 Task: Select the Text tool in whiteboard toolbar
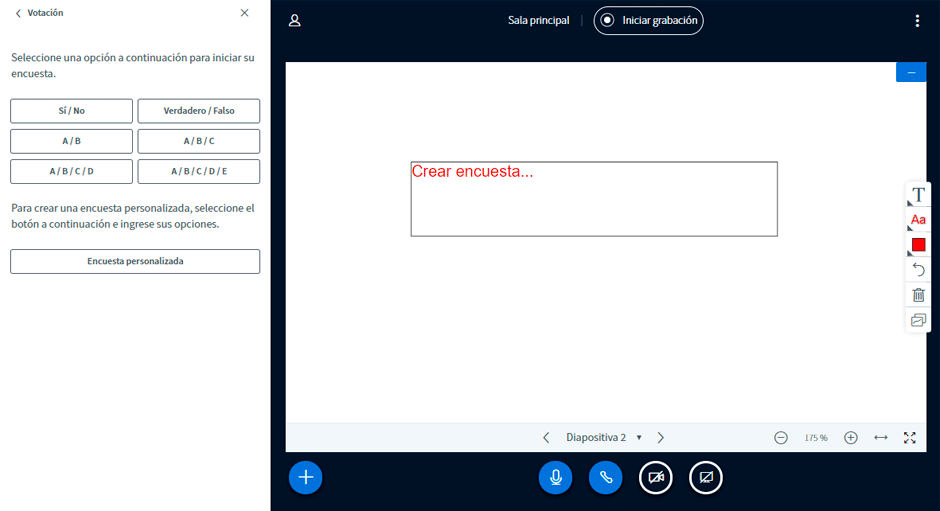point(918,194)
